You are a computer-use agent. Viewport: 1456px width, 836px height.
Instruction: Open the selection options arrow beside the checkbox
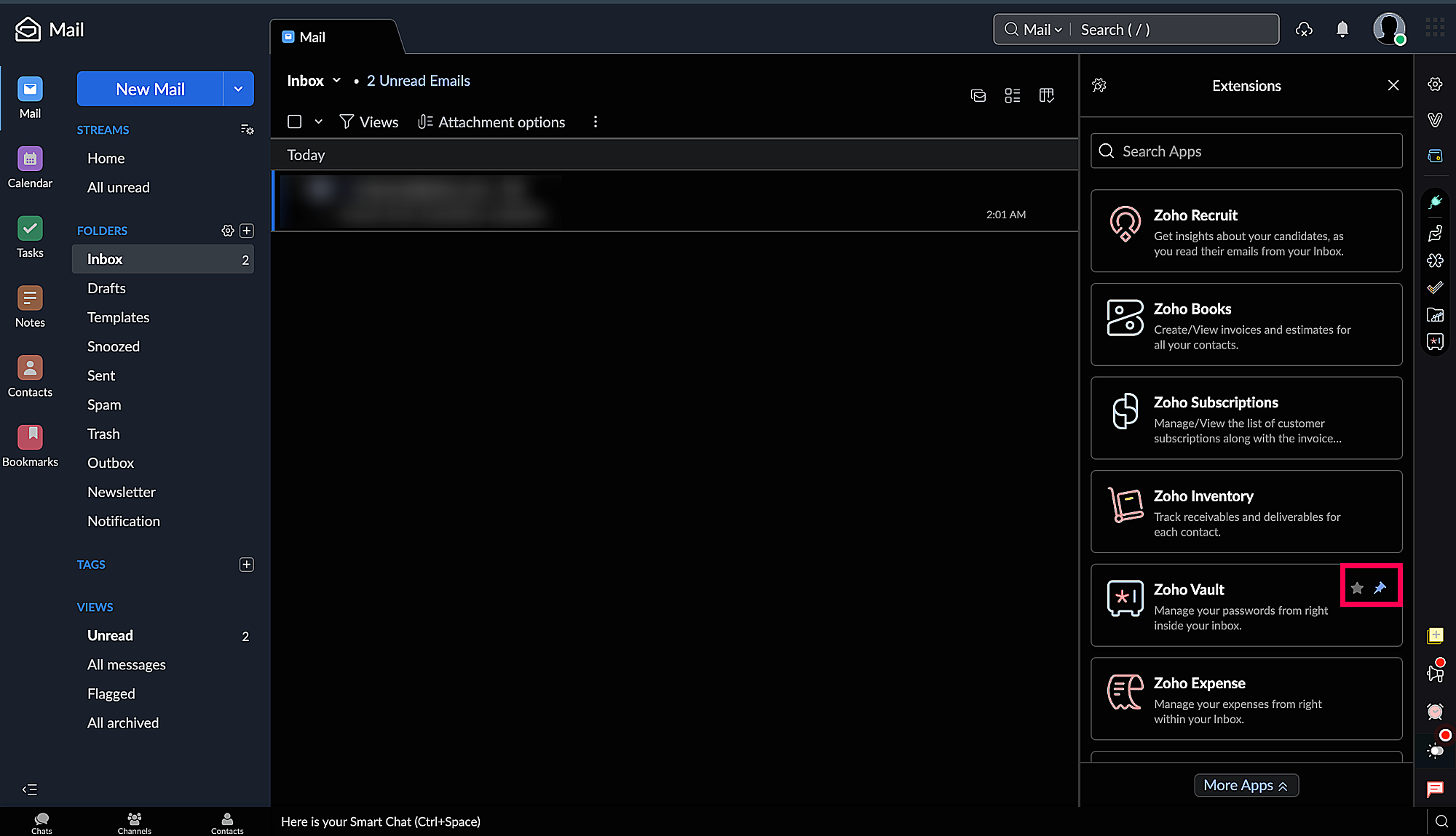pos(318,122)
